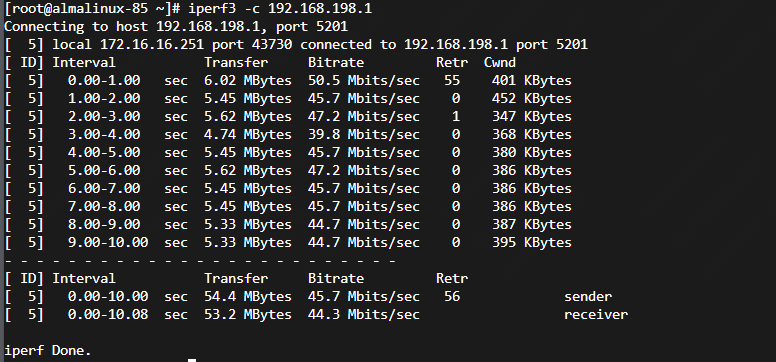Click the '44.3 Mbits/sec' receiver bitrate
This screenshot has height=362, width=776.
click(364, 314)
